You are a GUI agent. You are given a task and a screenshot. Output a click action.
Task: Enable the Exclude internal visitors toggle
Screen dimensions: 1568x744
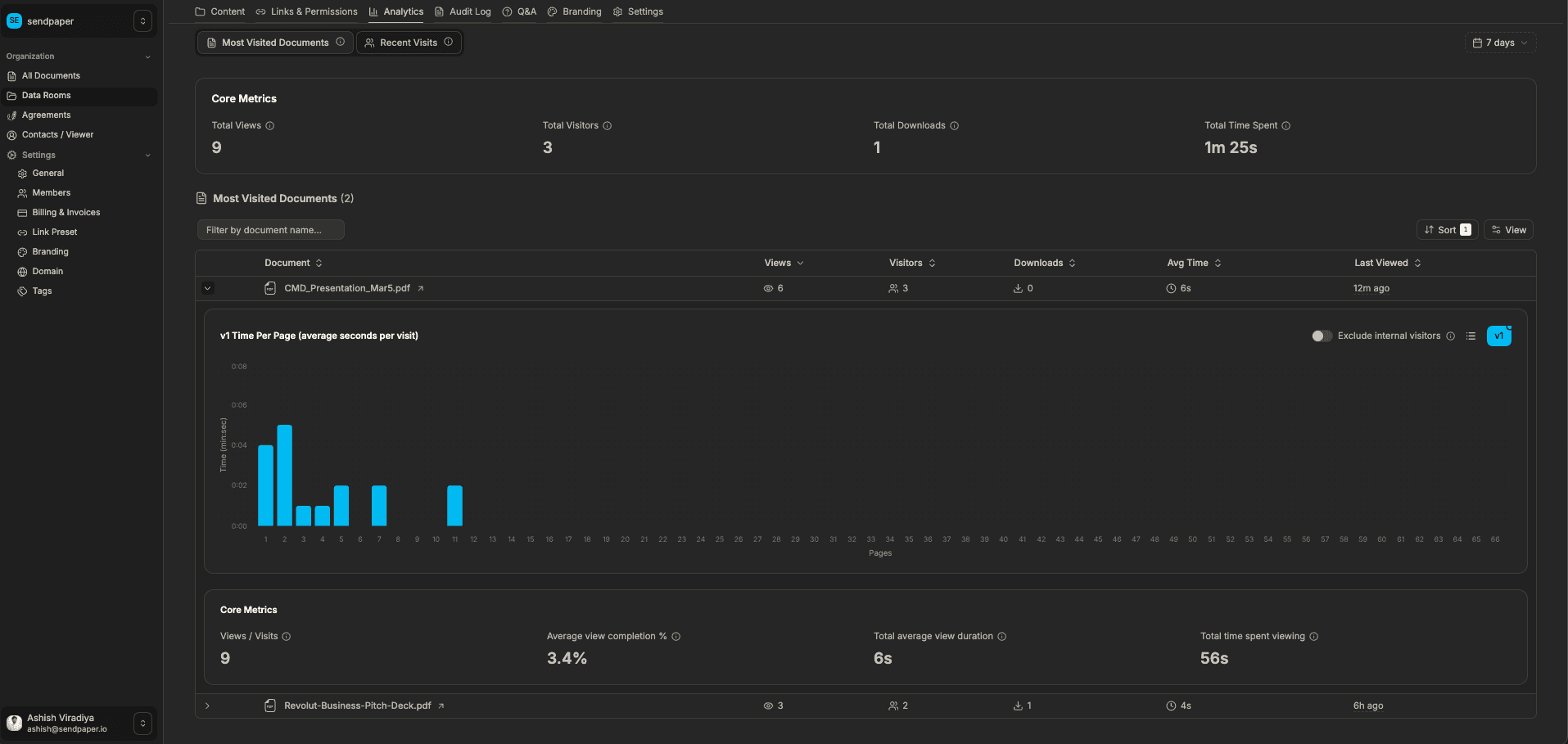(1321, 336)
